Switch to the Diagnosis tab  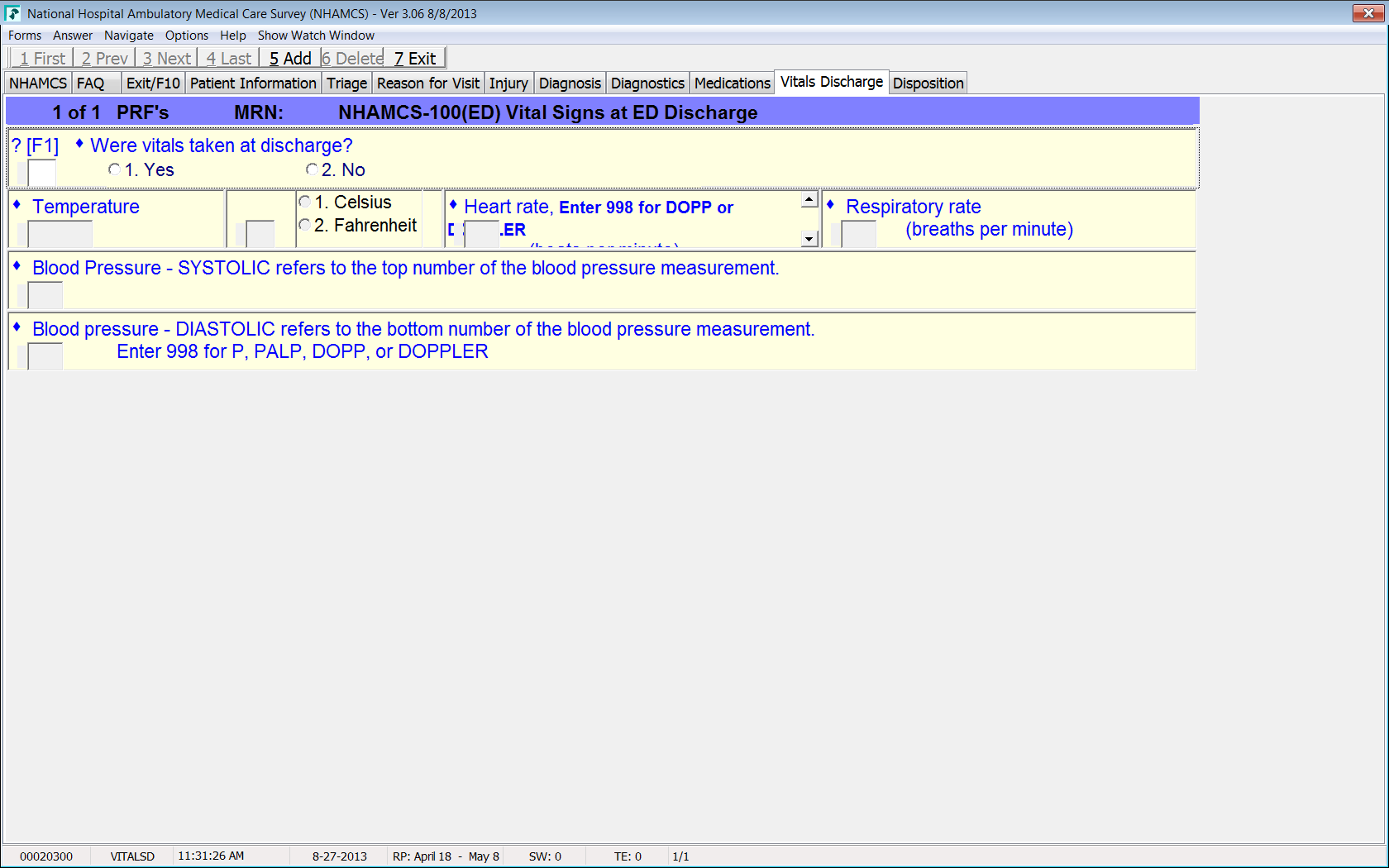pyautogui.click(x=570, y=83)
